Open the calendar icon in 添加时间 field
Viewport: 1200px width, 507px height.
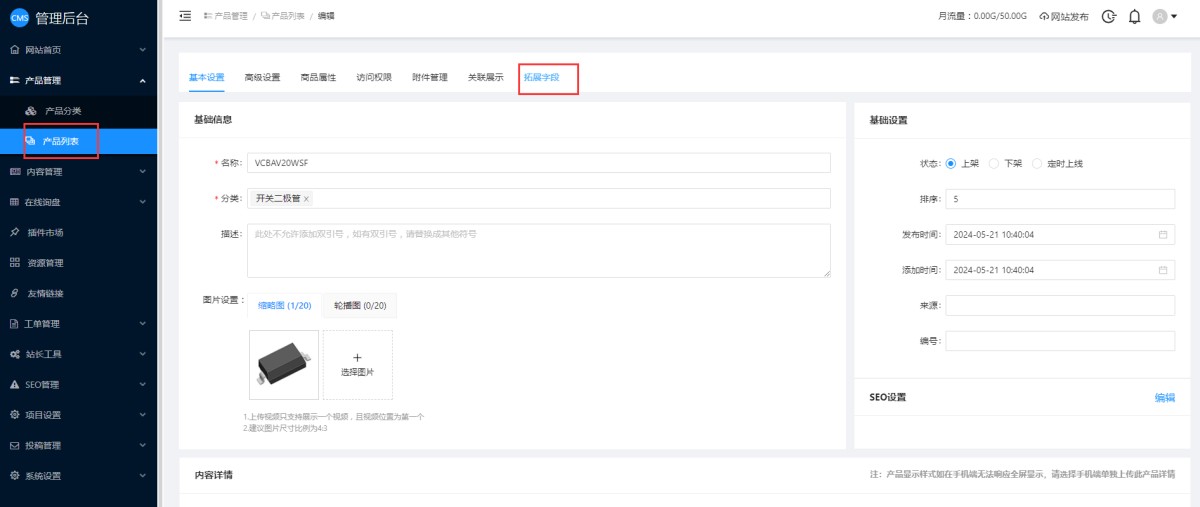coord(1163,270)
